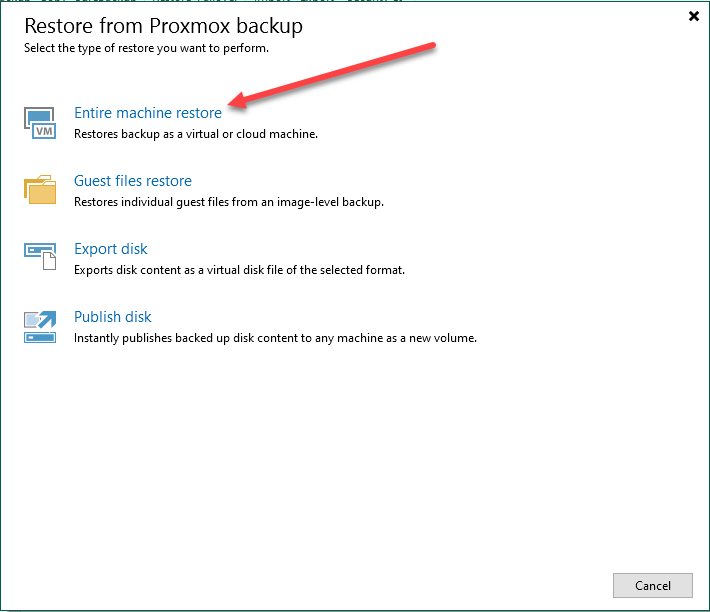710x612 pixels.
Task: Click 'Restores individual guest files' description
Action: pyautogui.click(x=229, y=202)
